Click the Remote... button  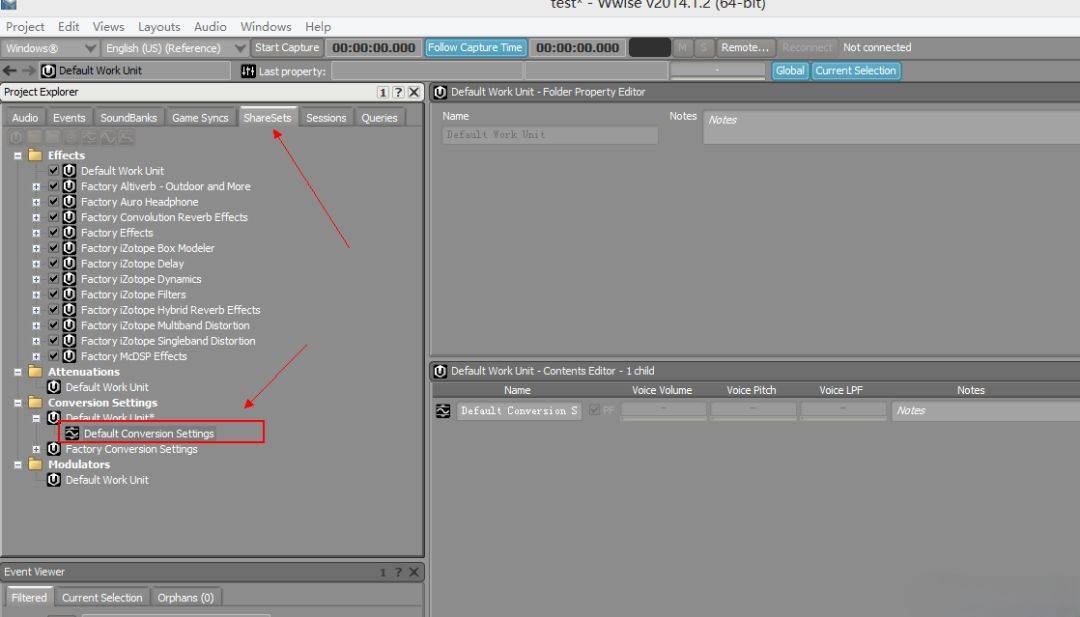pos(745,48)
